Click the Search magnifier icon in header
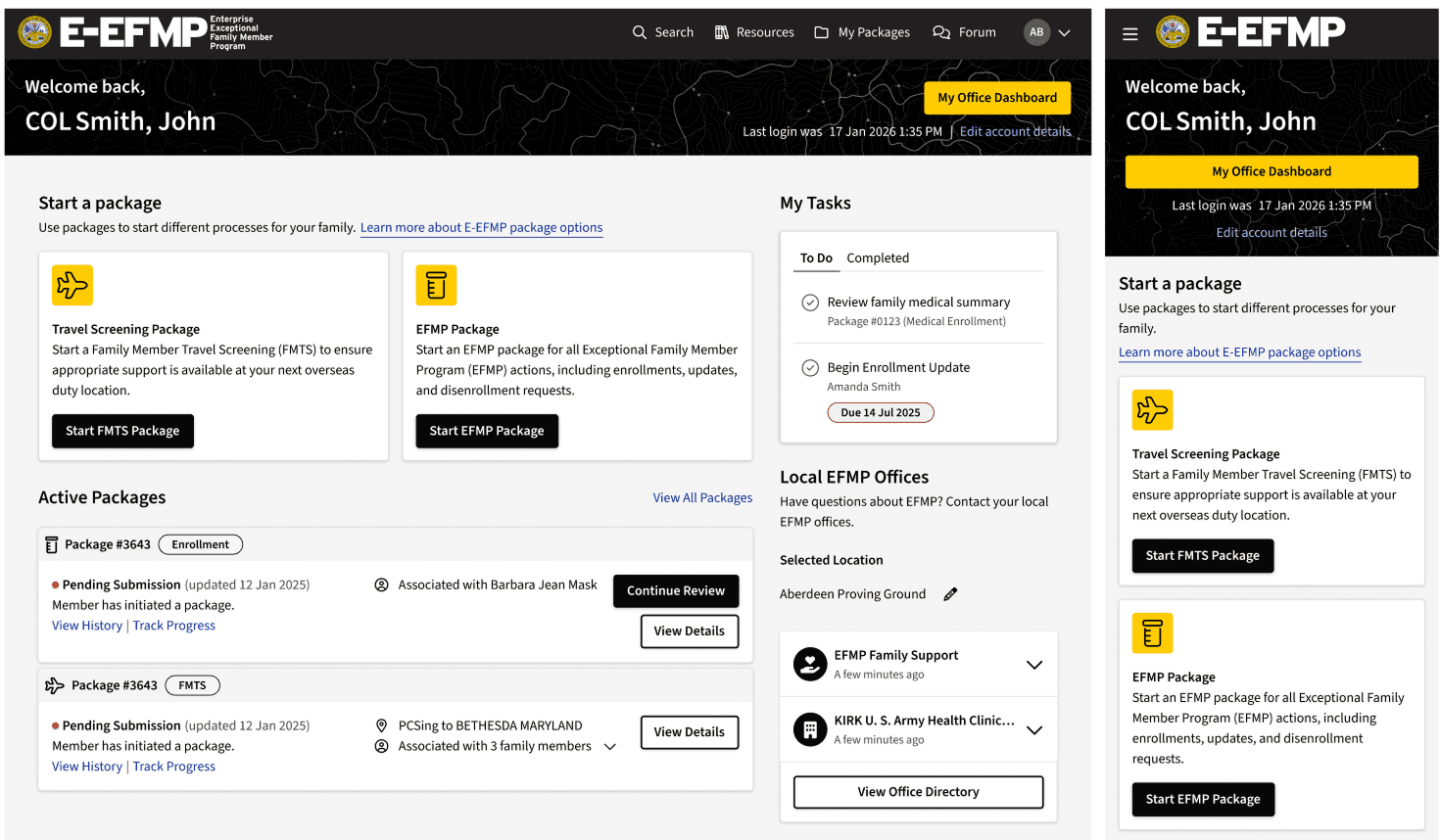This screenshot has width=1440, height=840. (x=640, y=32)
